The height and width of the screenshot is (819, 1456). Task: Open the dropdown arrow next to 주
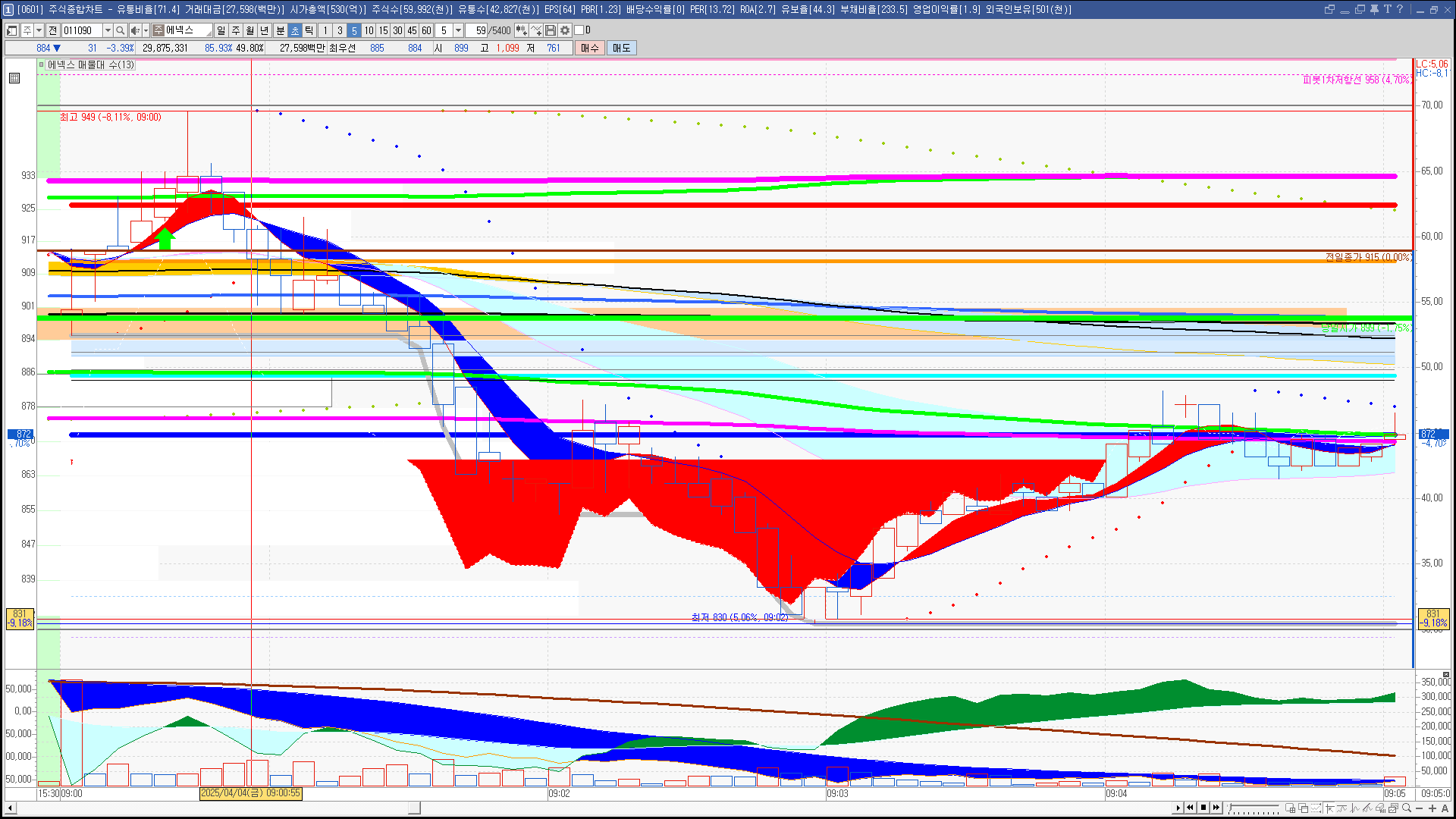coord(39,30)
